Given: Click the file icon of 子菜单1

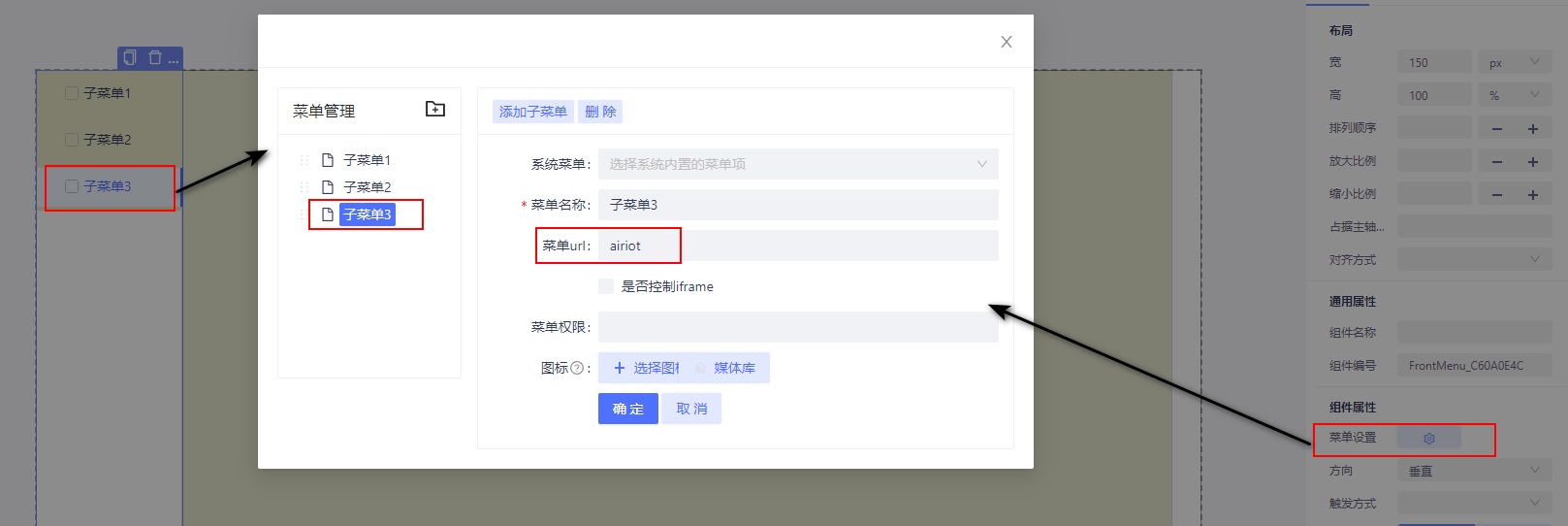Looking at the screenshot, I should [328, 160].
